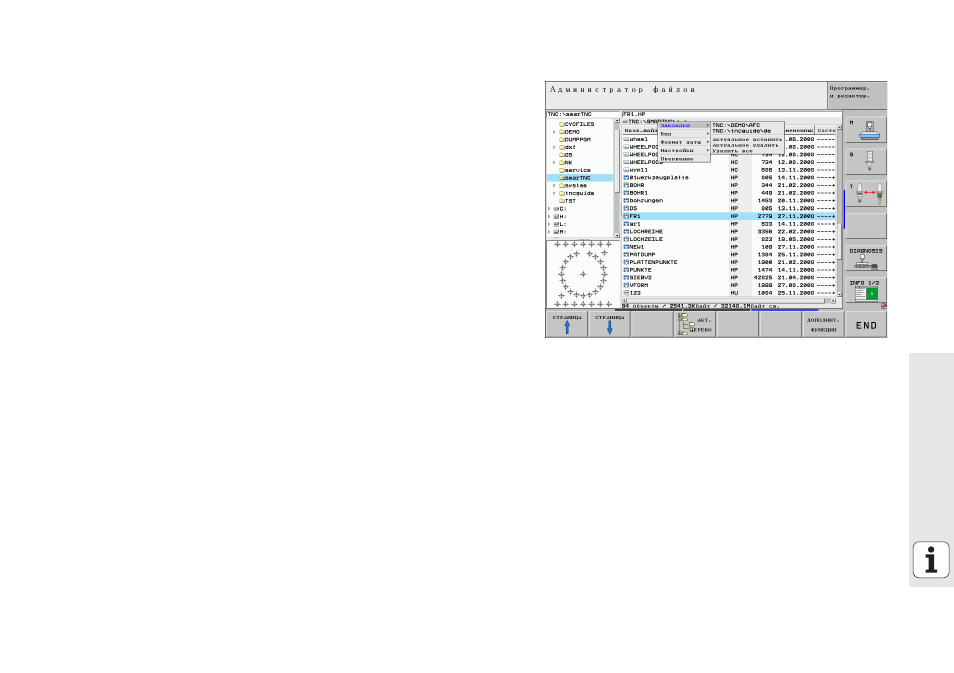
Task: Click the page down blue arrow softkey
Action: pos(609,324)
